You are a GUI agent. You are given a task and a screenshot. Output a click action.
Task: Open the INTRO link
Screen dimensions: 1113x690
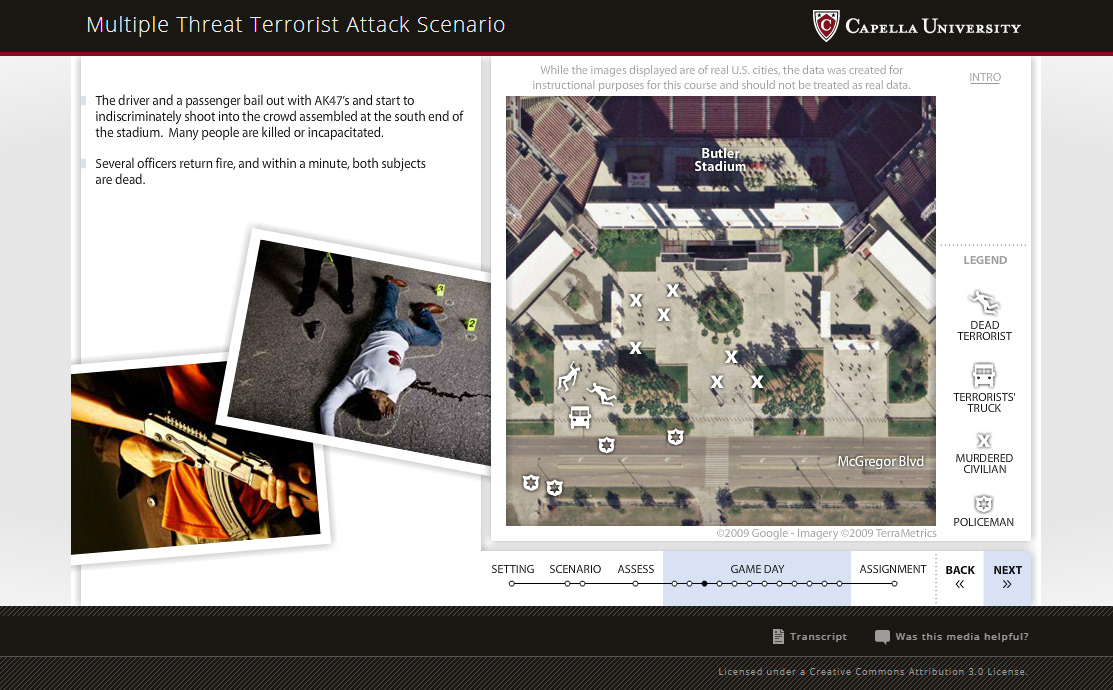[x=985, y=77]
